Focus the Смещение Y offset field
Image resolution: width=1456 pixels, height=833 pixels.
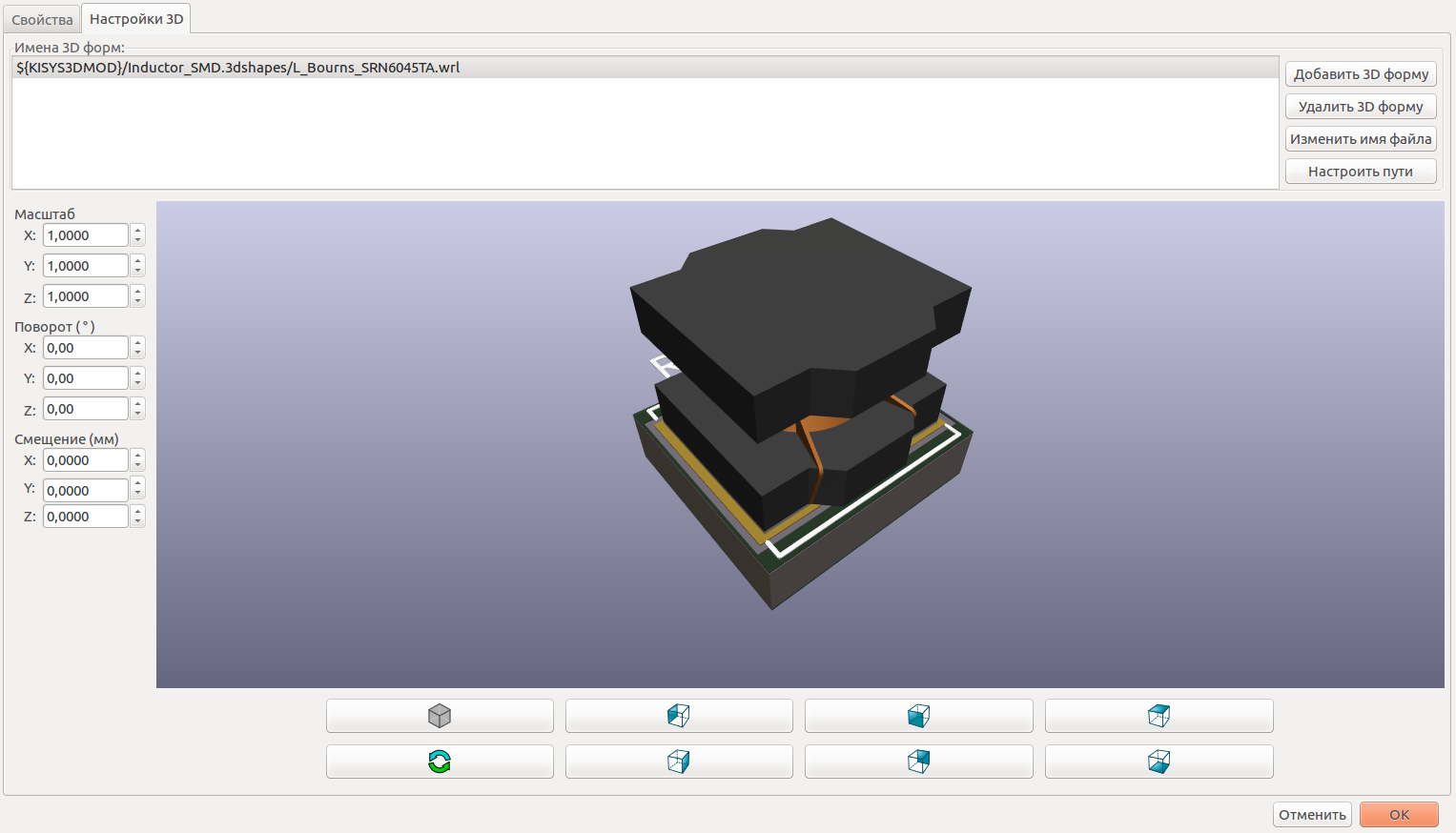[x=85, y=491]
